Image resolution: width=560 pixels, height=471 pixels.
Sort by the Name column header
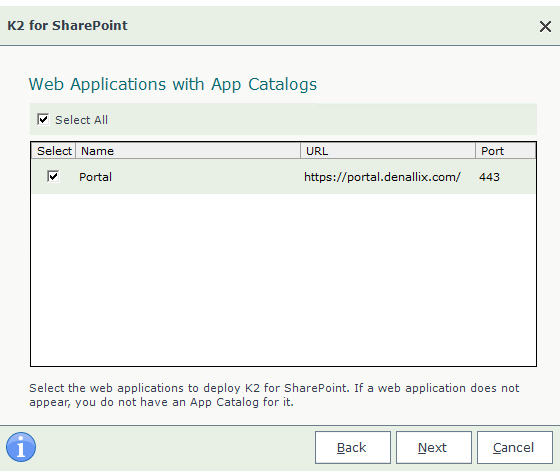tap(188, 151)
